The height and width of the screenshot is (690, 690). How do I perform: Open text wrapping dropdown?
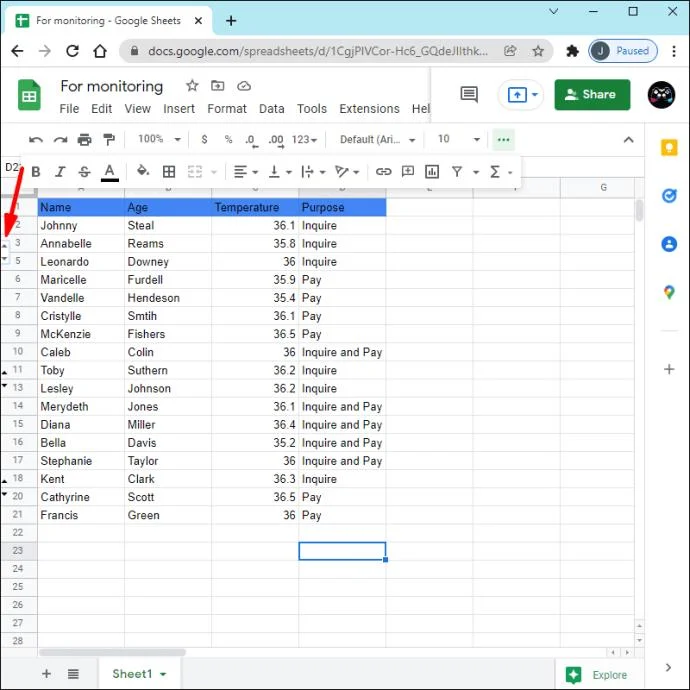click(313, 172)
